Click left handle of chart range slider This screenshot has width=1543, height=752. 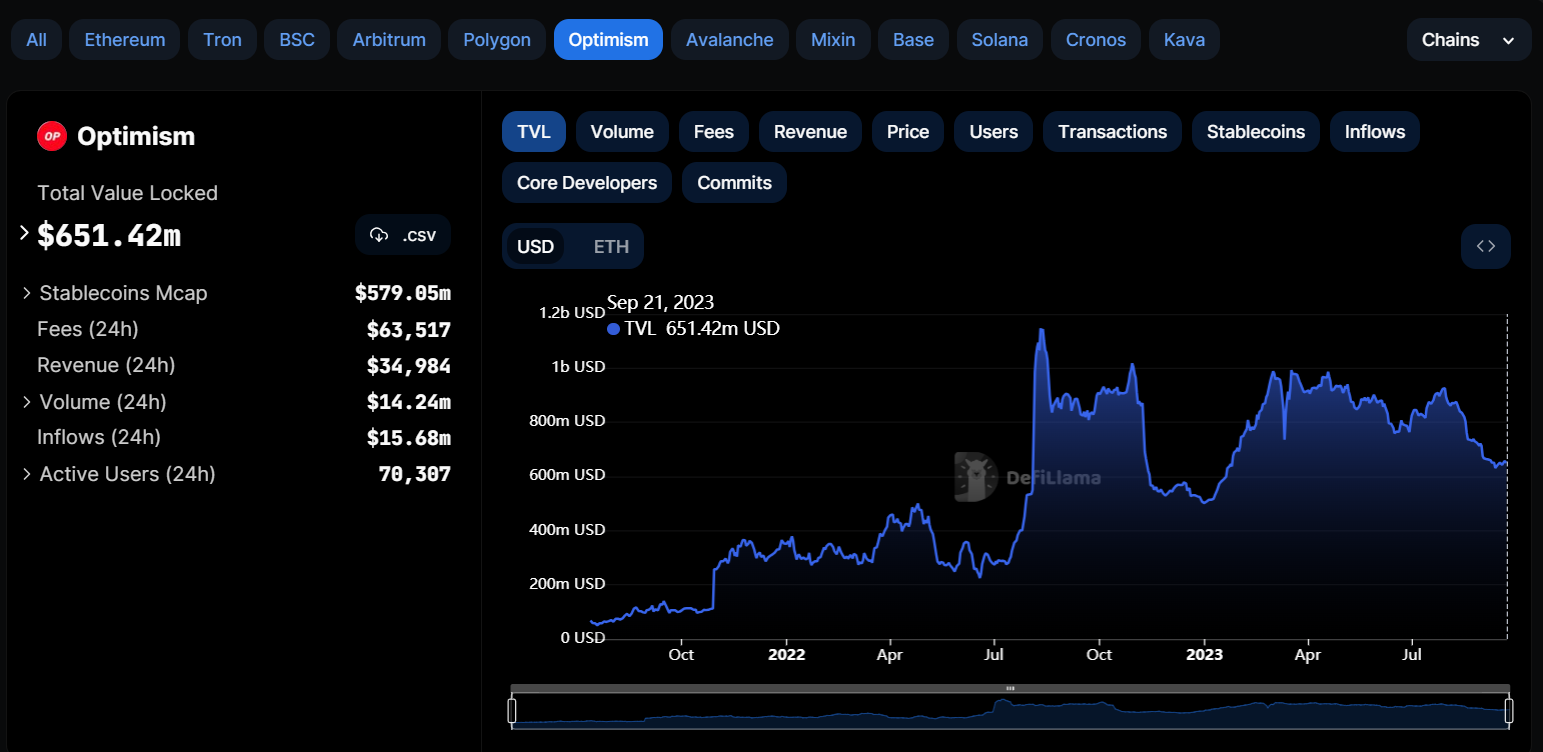pyautogui.click(x=512, y=711)
